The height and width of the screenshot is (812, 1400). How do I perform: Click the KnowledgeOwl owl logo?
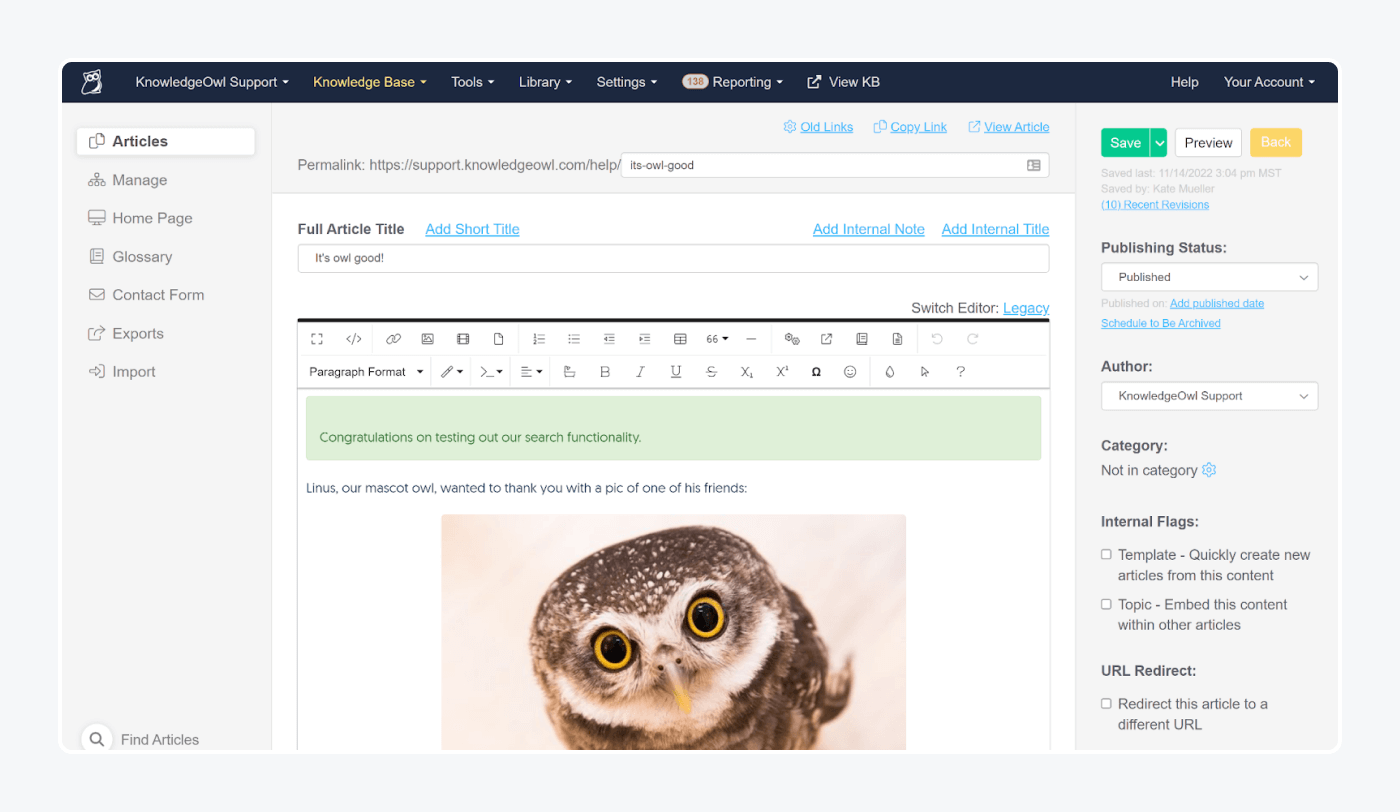pyautogui.click(x=92, y=82)
